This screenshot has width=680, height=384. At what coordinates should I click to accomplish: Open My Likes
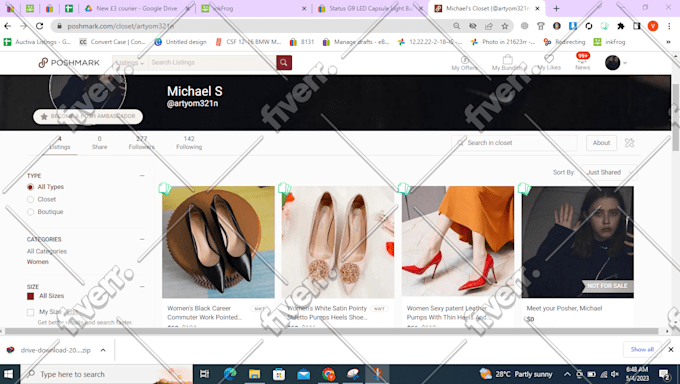pos(549,63)
